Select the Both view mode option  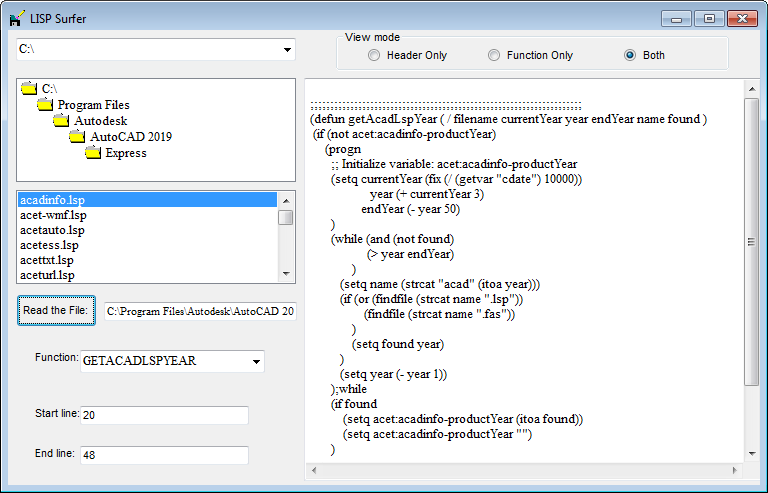coord(630,56)
